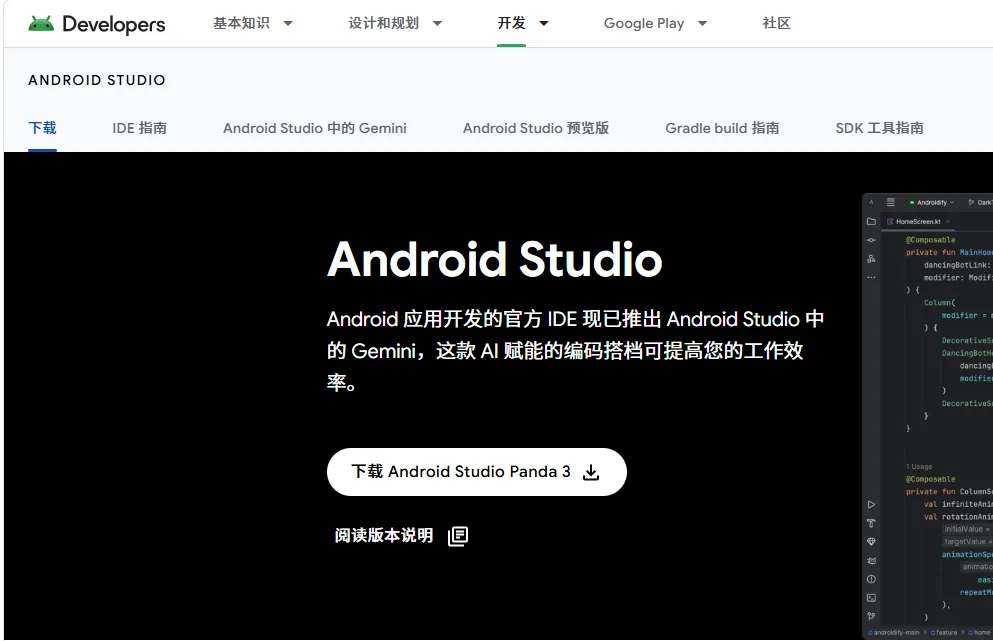Expand the Google Play dropdown arrow
Image resolution: width=993 pixels, height=641 pixels.
click(702, 23)
